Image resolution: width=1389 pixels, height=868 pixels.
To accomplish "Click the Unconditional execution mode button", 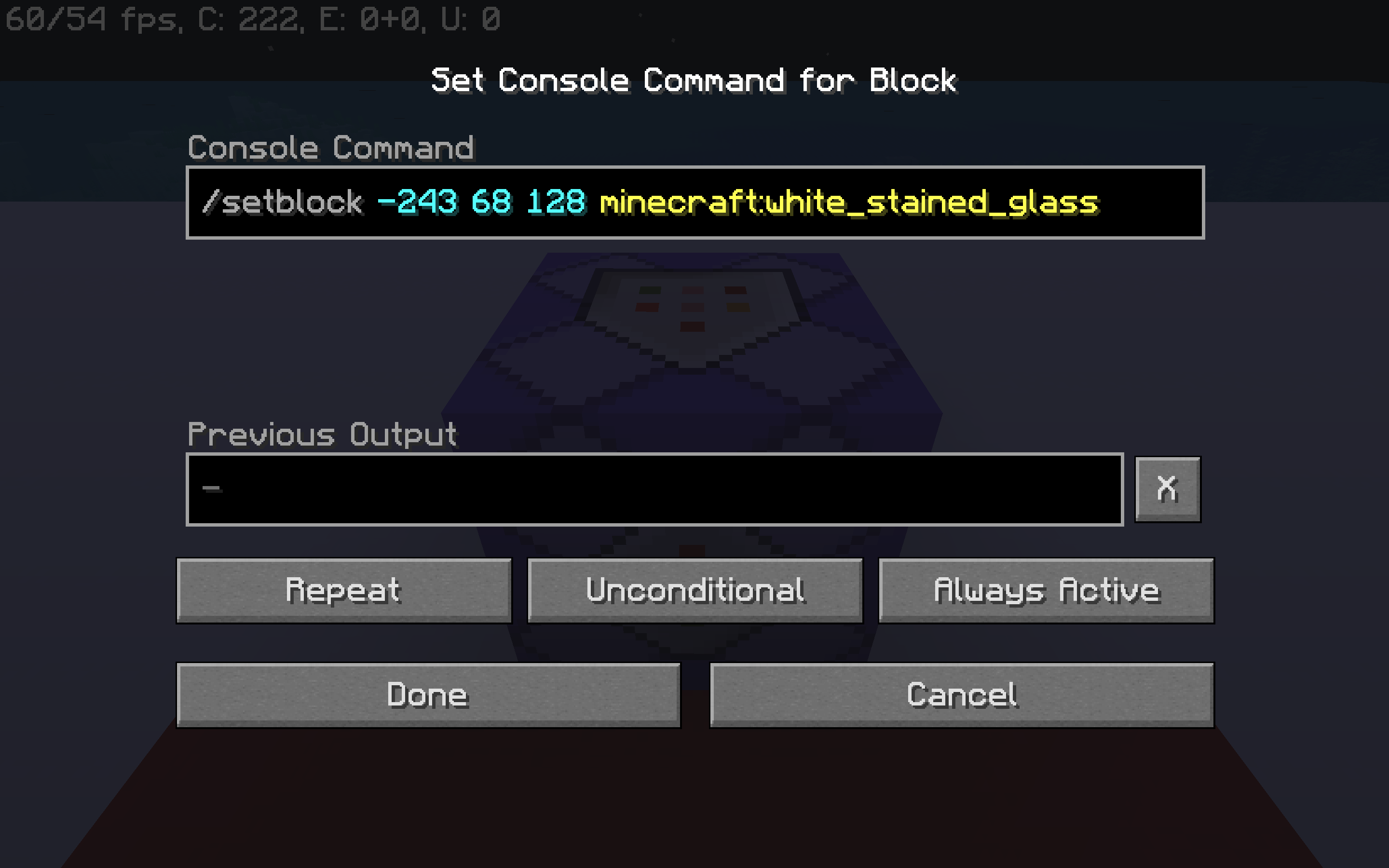I will click(x=694, y=589).
